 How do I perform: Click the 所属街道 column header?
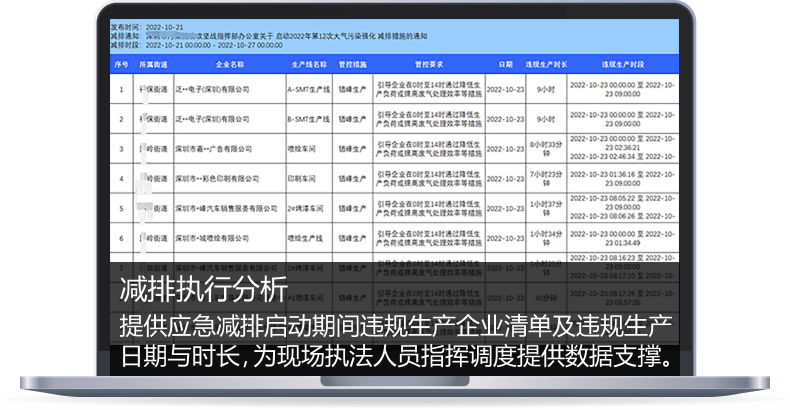pos(151,63)
